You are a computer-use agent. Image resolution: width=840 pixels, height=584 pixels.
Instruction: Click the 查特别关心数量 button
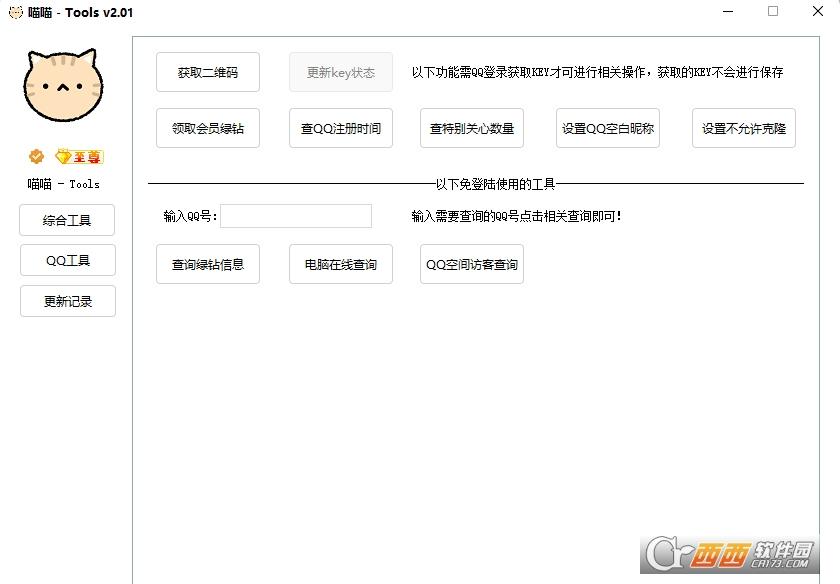[472, 128]
